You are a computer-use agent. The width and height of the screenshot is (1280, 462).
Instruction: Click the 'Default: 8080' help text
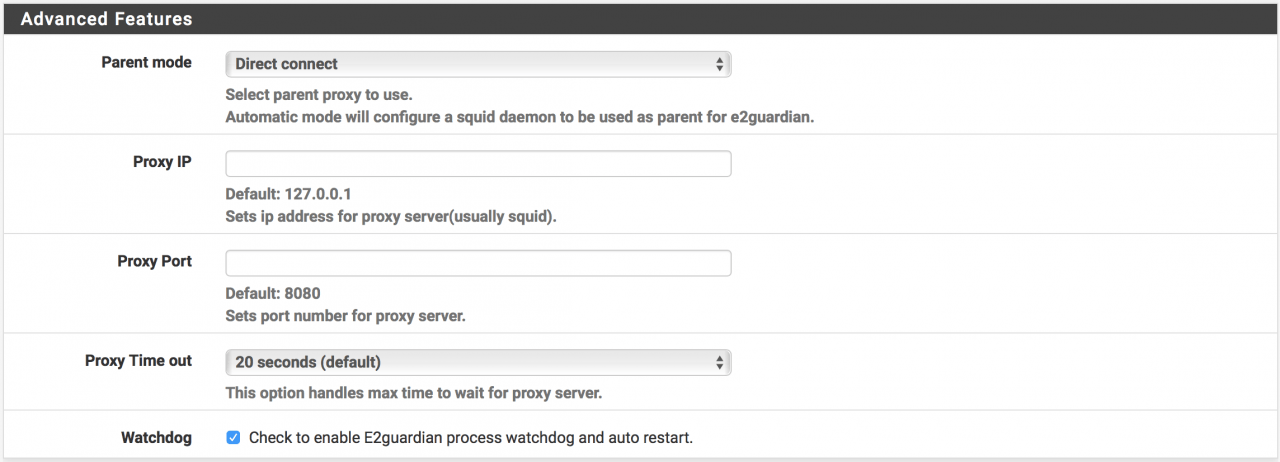tap(273, 294)
